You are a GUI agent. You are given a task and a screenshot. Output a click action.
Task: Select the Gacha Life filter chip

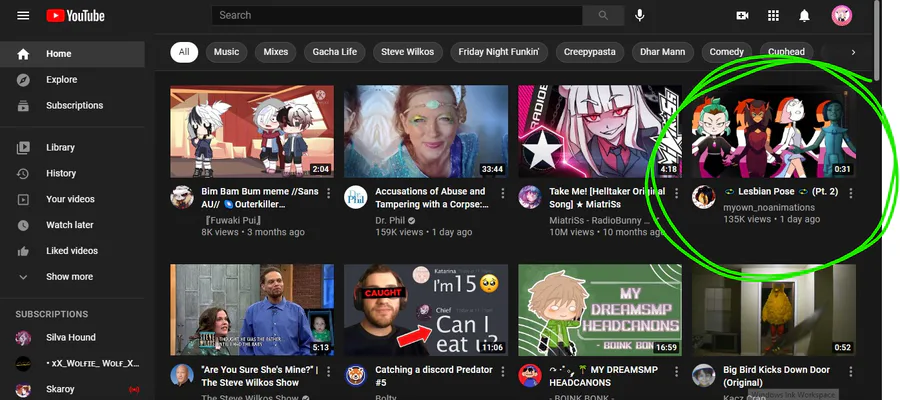pyautogui.click(x=335, y=52)
